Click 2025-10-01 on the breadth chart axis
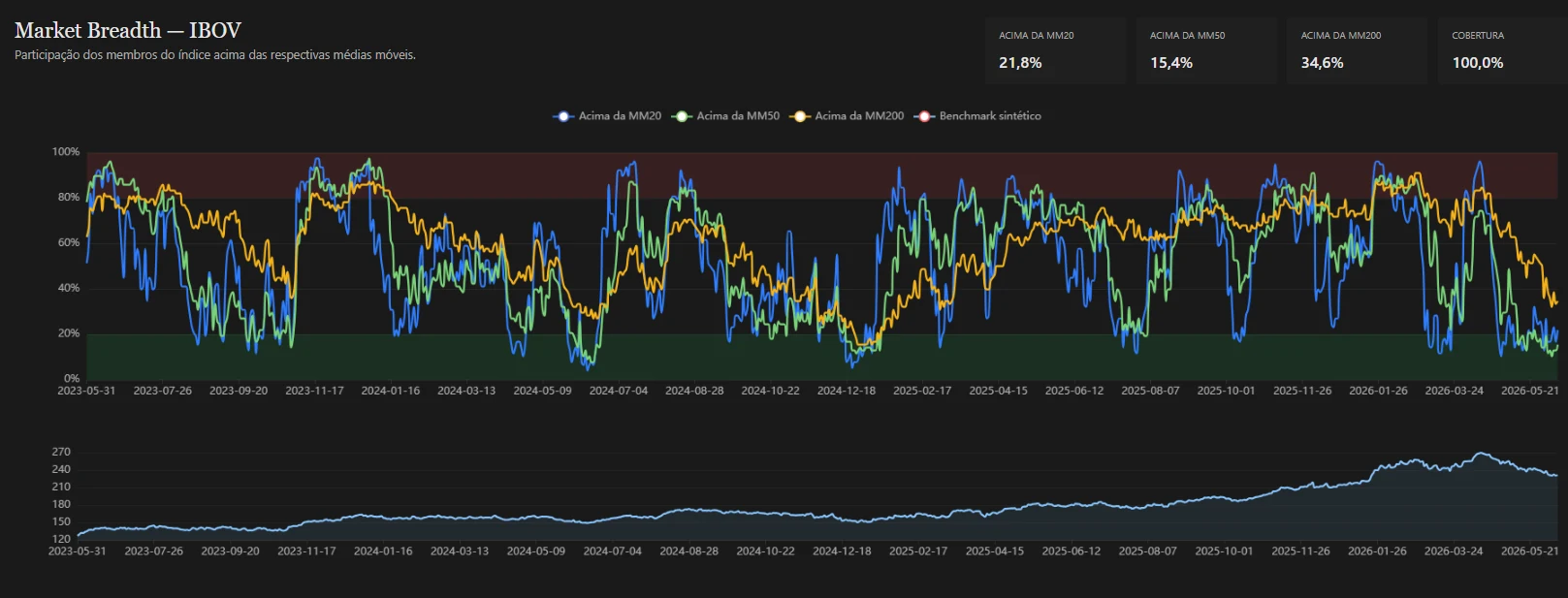The height and width of the screenshot is (598, 1568). click(1226, 391)
